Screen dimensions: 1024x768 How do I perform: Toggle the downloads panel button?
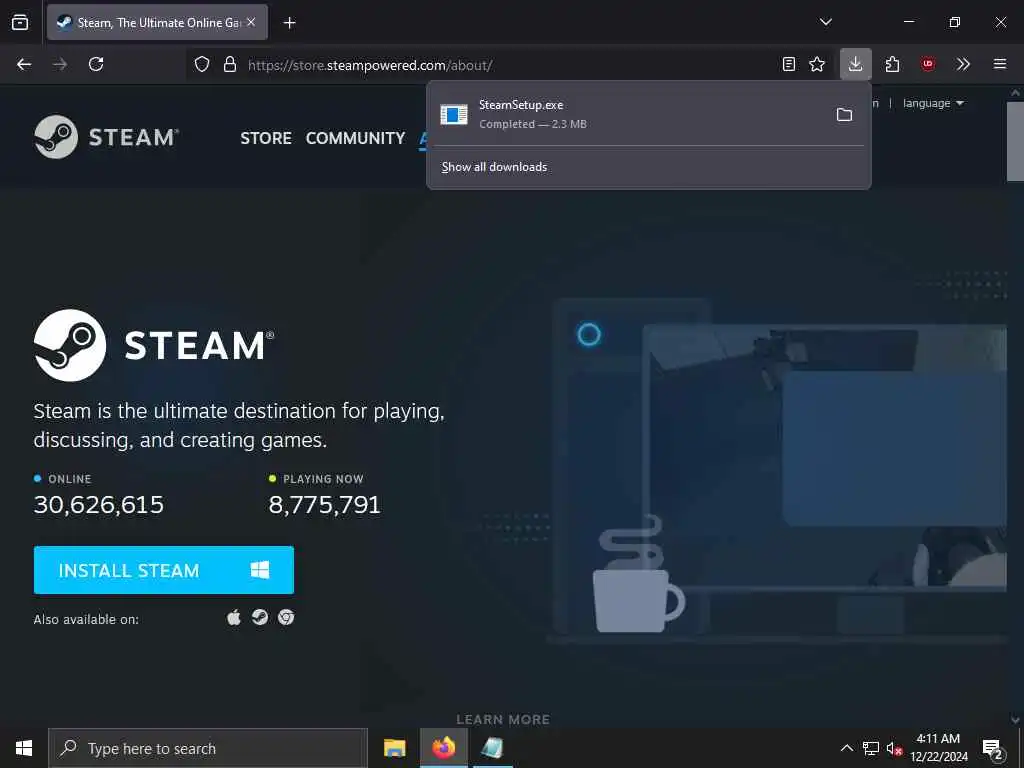(x=856, y=64)
